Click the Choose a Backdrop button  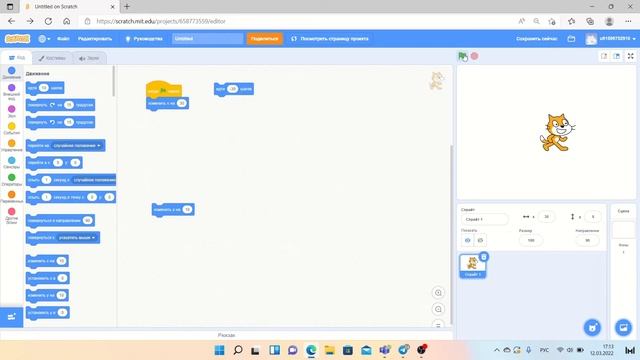623,327
